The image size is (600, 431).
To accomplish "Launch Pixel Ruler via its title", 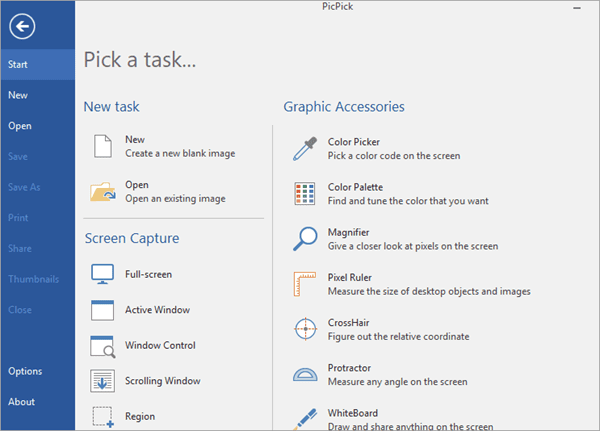I will pos(349,278).
